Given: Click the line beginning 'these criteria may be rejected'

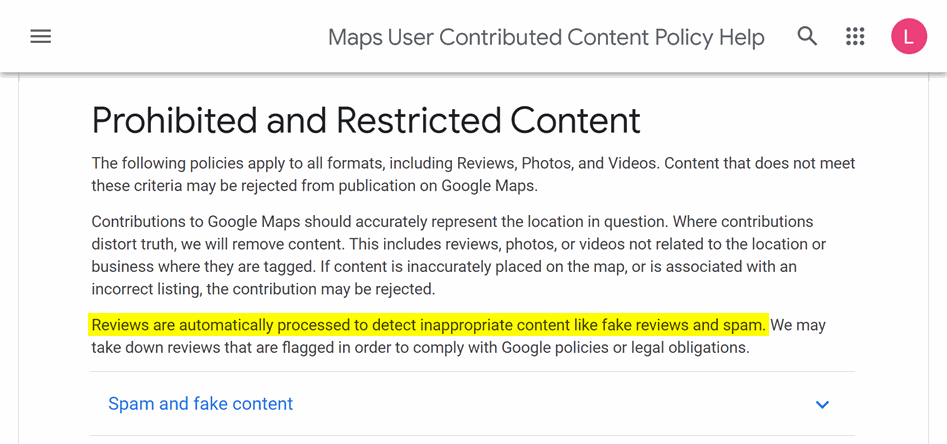Looking at the screenshot, I should pos(315,185).
